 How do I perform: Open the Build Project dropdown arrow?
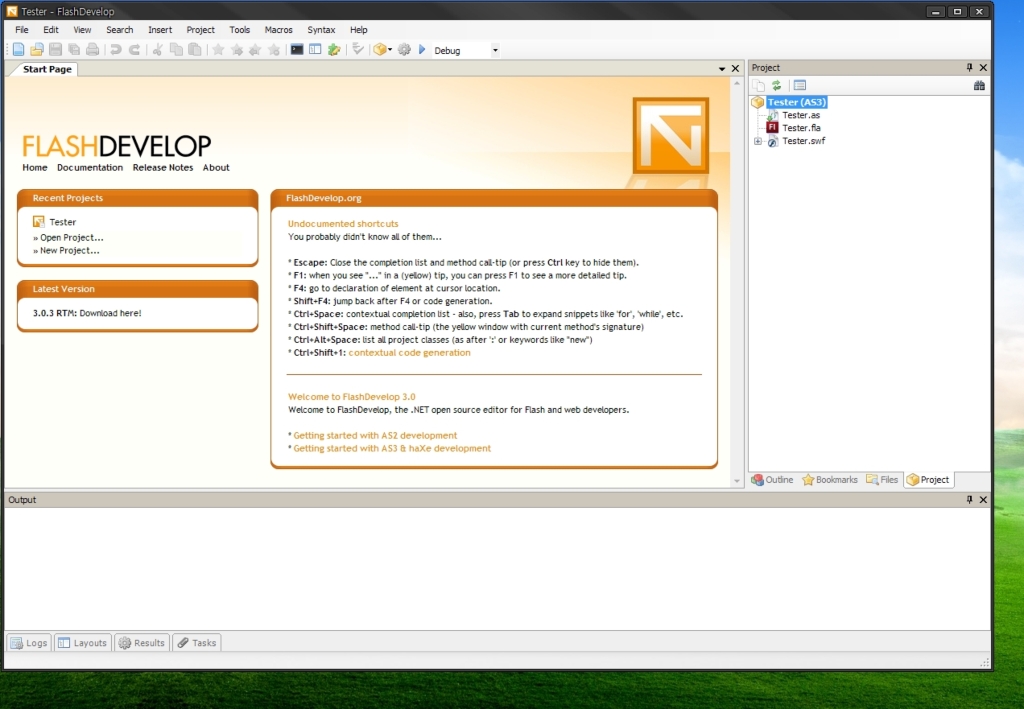[390, 50]
